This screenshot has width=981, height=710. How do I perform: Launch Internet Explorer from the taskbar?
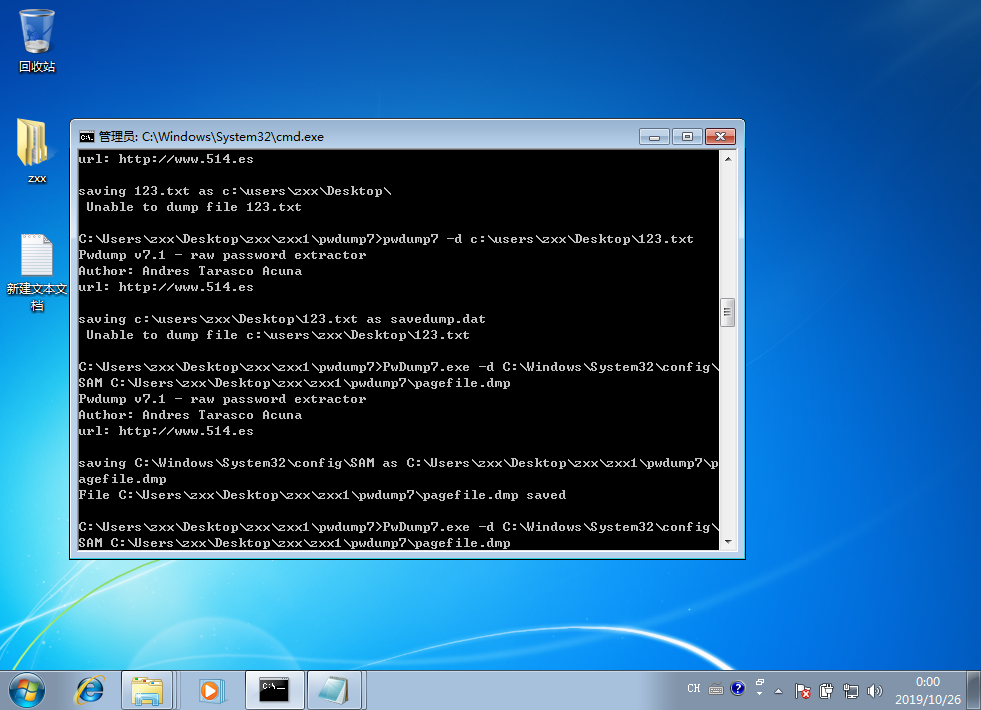pos(89,689)
